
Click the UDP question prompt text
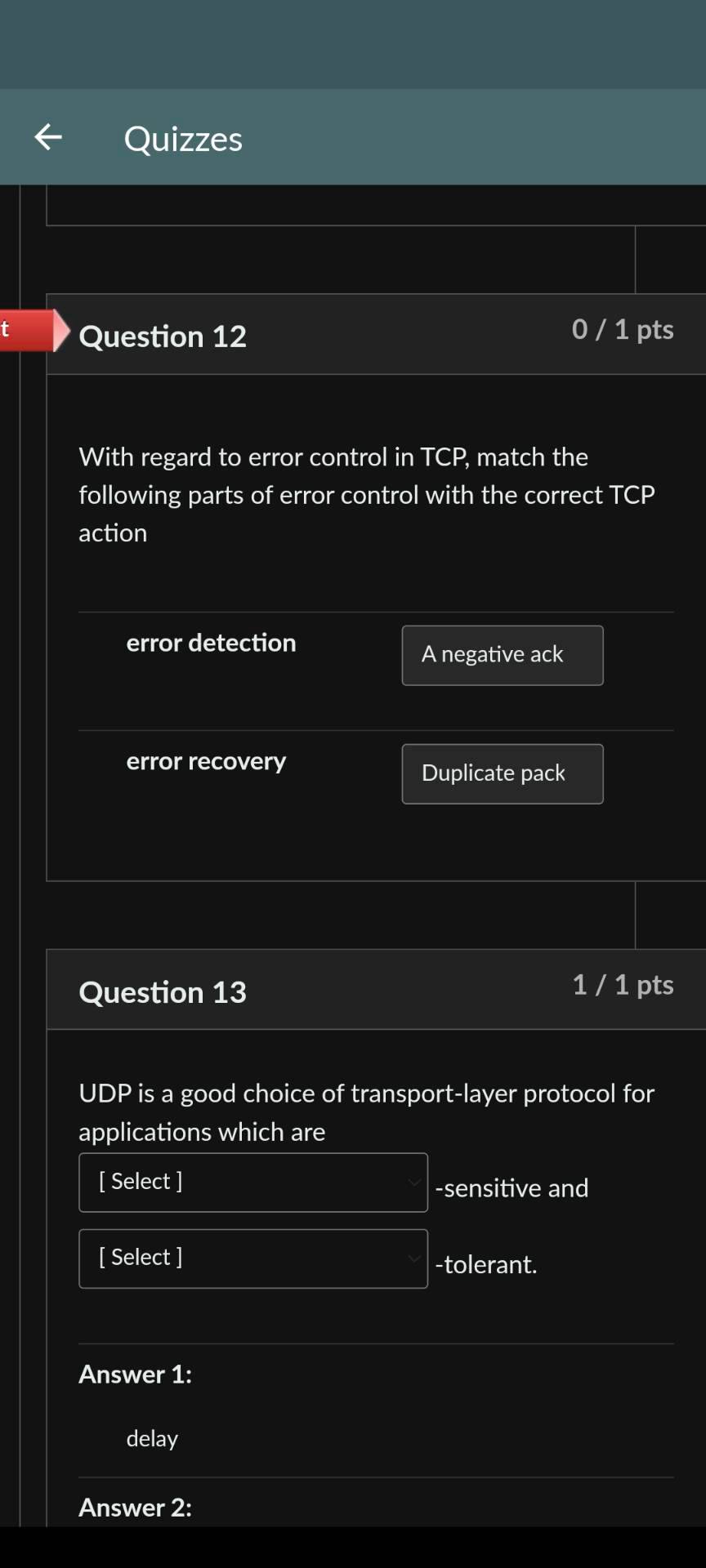click(x=365, y=1112)
